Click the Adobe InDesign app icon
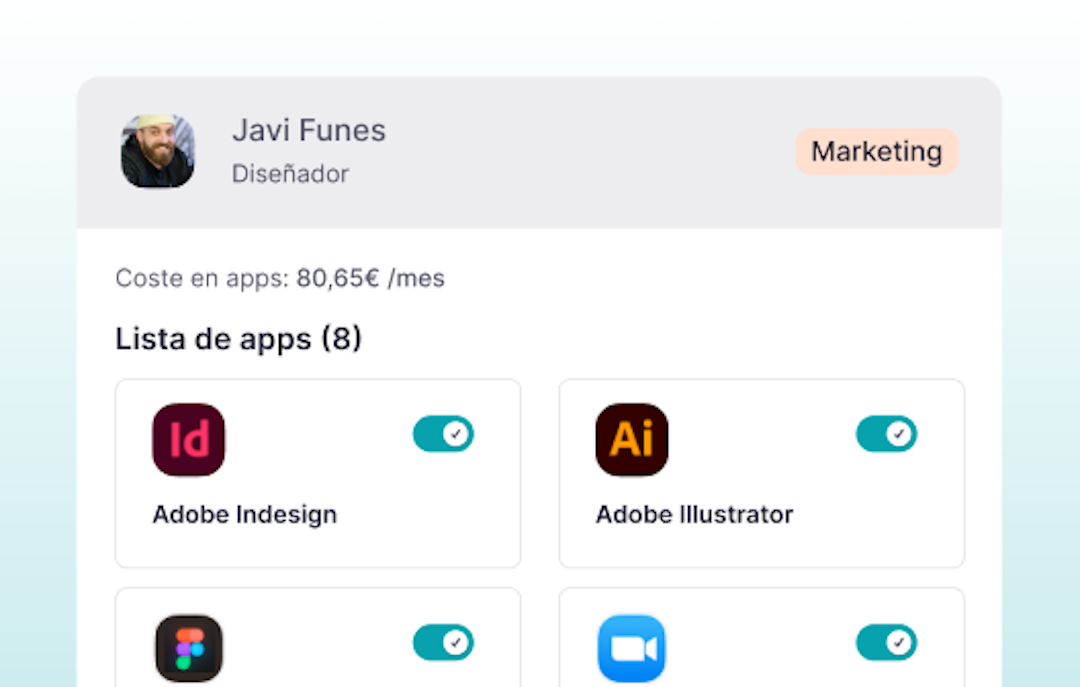The image size is (1080, 687). pyautogui.click(x=188, y=440)
